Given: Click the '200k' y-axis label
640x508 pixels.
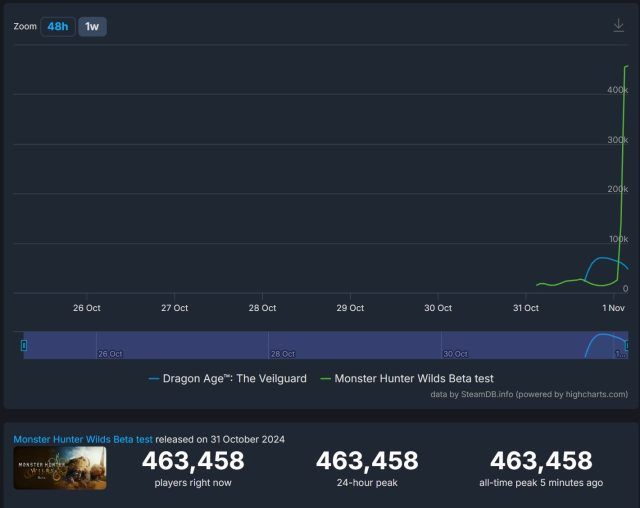Looking at the screenshot, I should pyautogui.click(x=618, y=189).
